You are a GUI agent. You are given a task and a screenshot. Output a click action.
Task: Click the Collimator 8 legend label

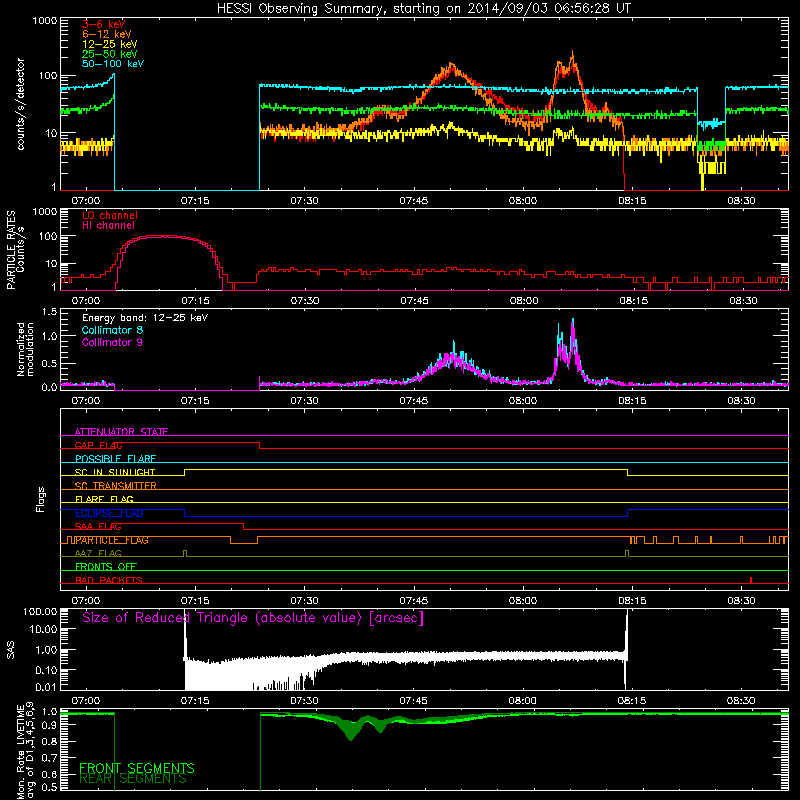pos(112,330)
